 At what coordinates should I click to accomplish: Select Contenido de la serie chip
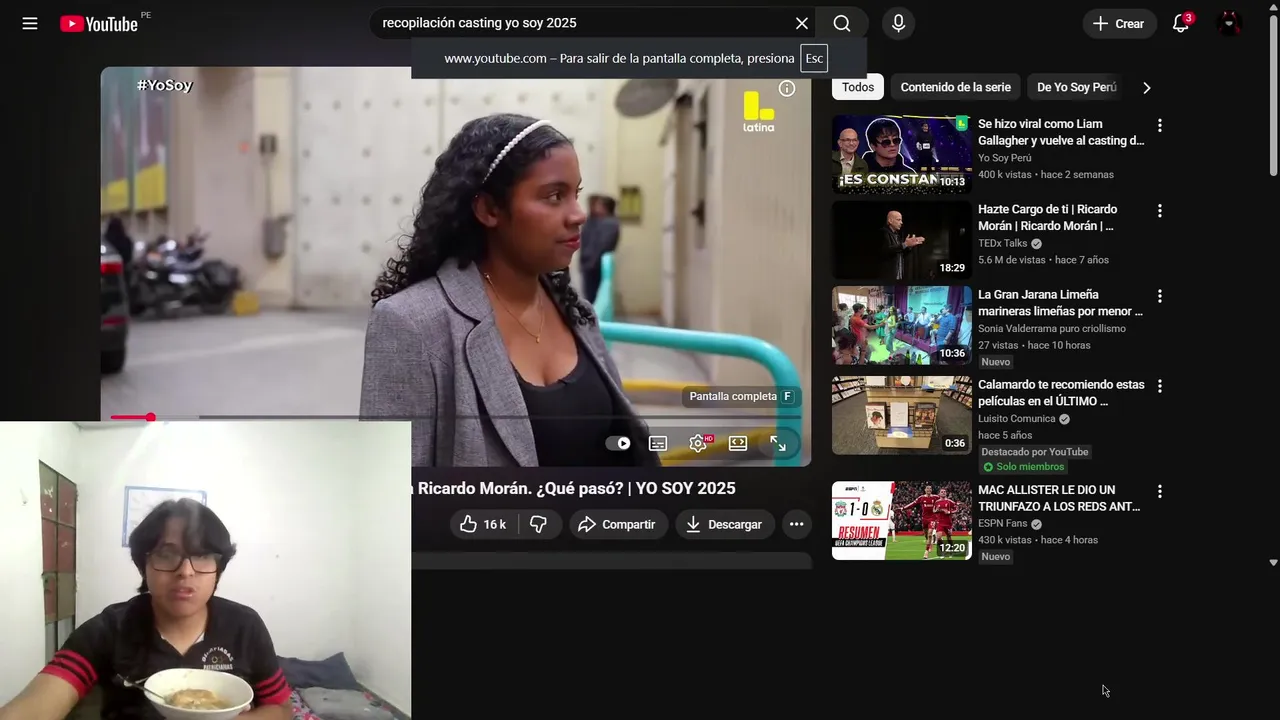click(x=955, y=87)
